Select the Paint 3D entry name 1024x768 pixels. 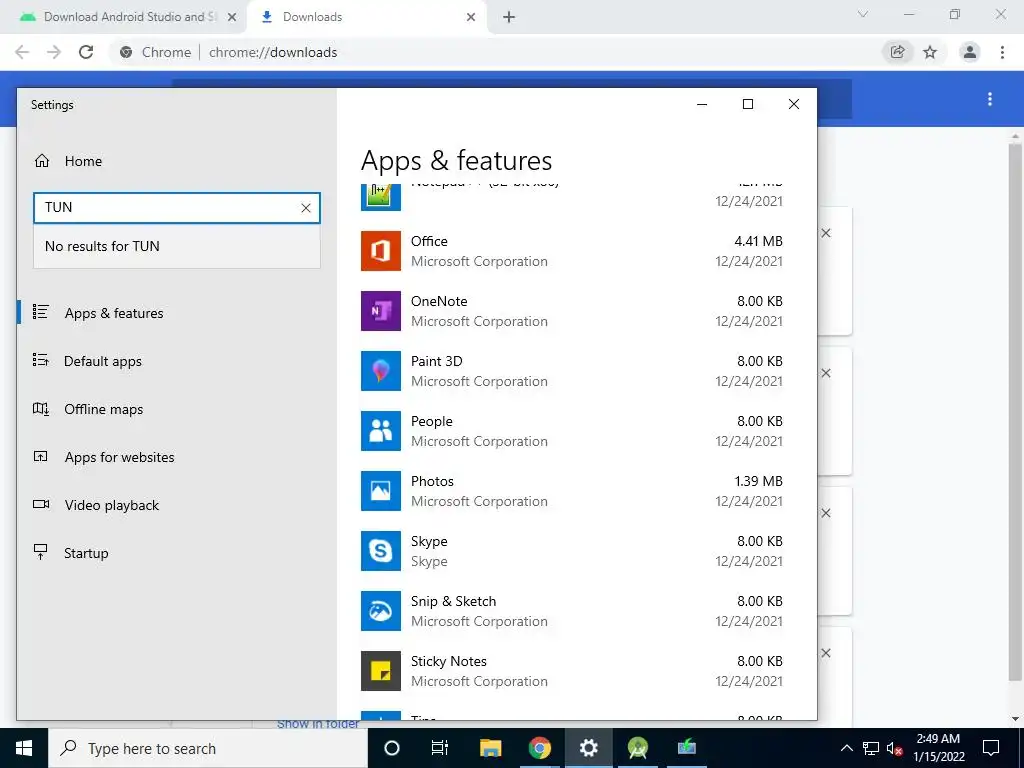[x=436, y=361]
